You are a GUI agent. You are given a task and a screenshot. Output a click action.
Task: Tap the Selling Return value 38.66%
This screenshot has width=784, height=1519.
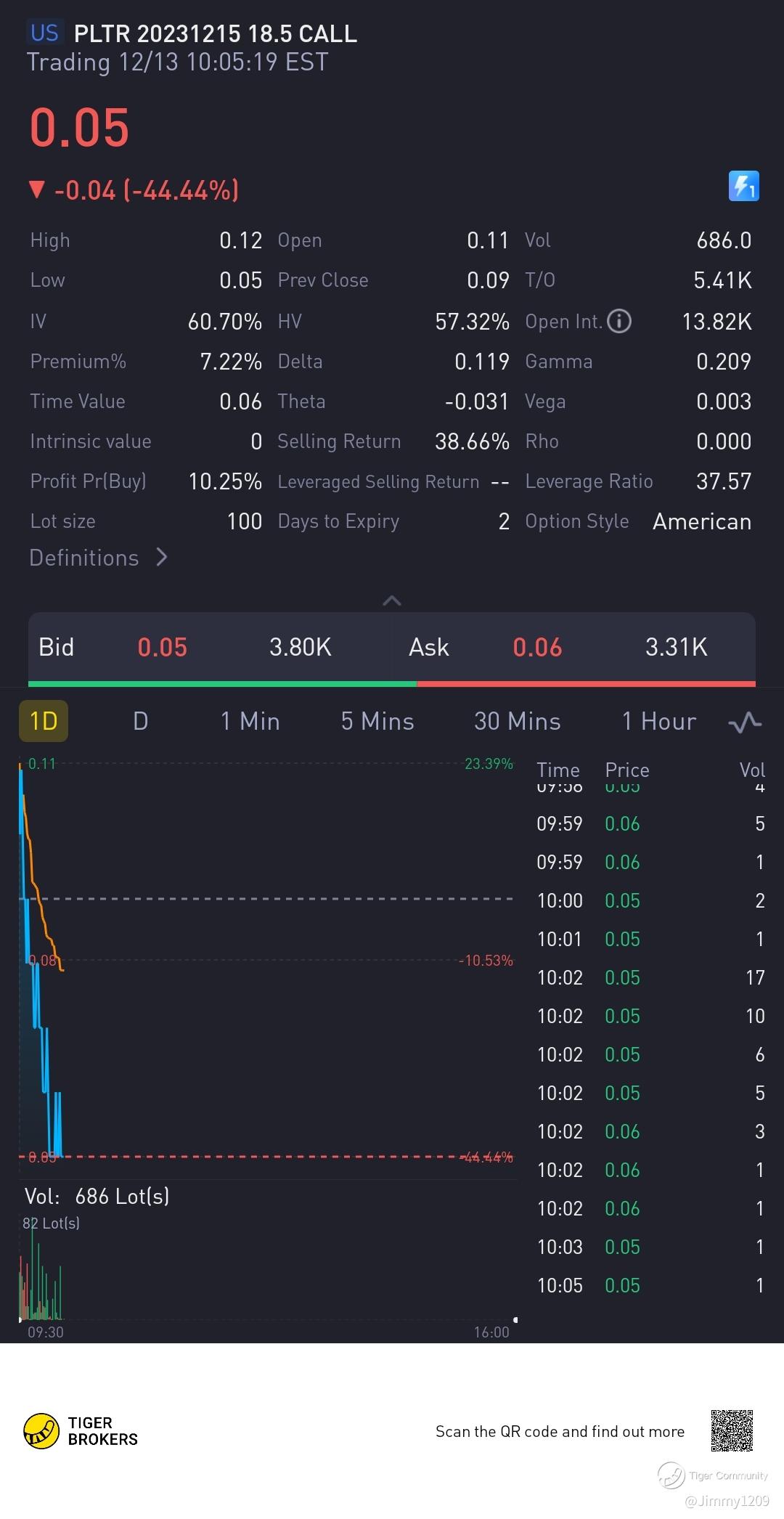click(x=472, y=441)
